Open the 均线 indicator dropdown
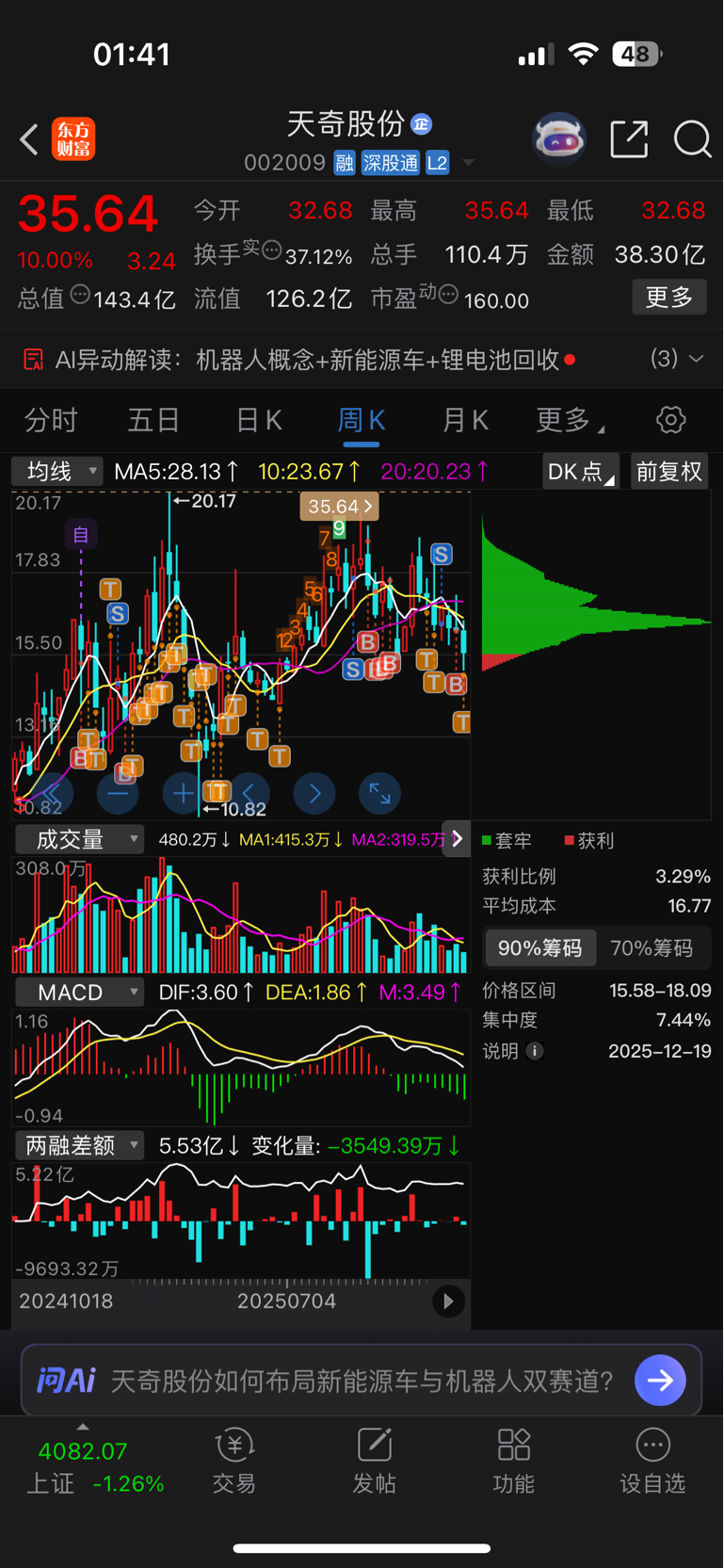Screen dimensions: 724x1568 click(x=56, y=471)
